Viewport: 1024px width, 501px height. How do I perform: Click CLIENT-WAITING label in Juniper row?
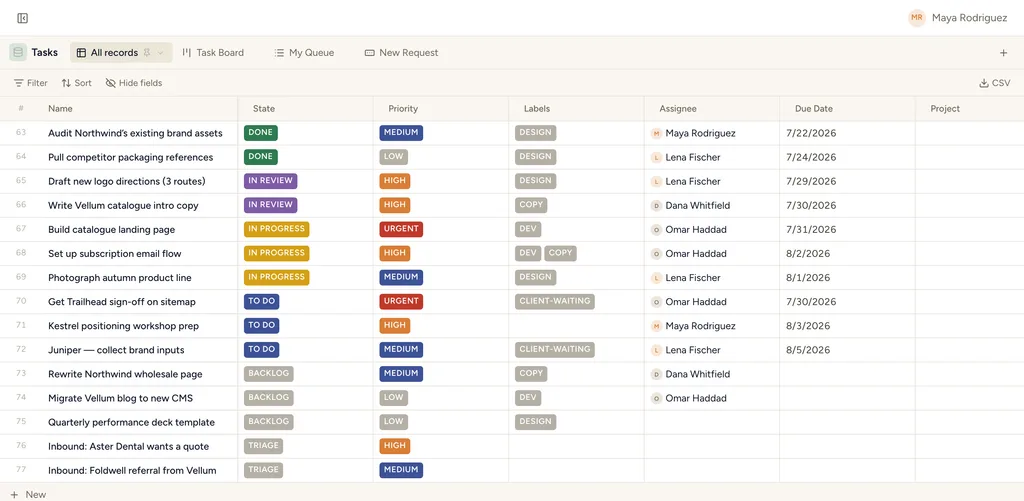point(554,349)
